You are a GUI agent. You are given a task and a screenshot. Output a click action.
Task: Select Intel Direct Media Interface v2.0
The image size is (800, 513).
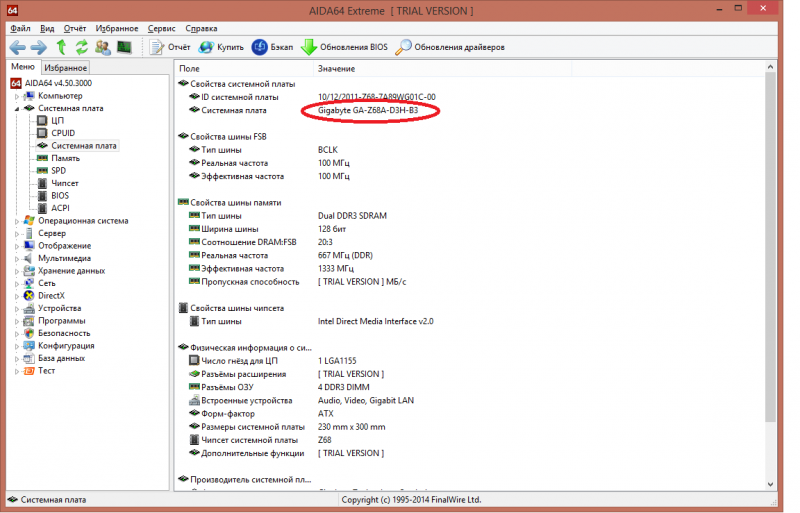click(376, 322)
